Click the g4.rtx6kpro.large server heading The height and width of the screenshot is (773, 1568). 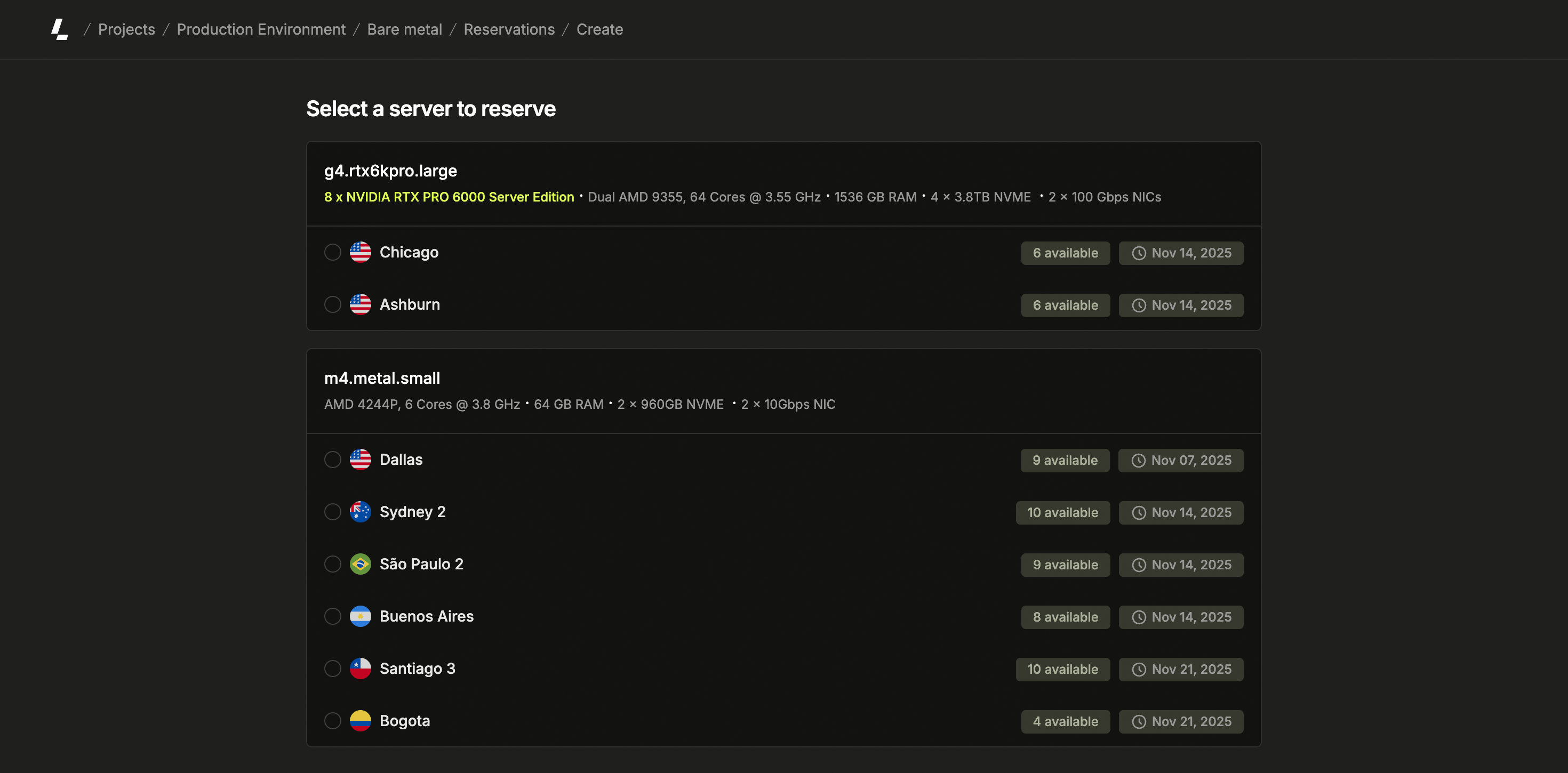pyautogui.click(x=390, y=171)
